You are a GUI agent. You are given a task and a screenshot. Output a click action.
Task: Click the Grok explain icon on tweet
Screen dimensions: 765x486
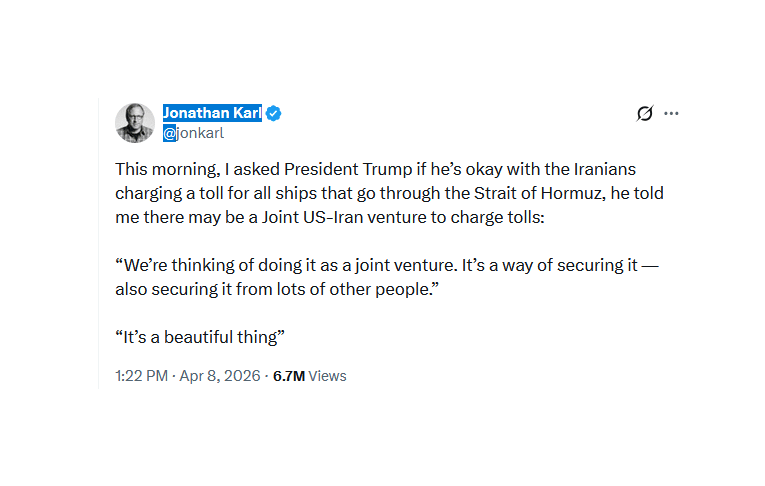pos(645,114)
